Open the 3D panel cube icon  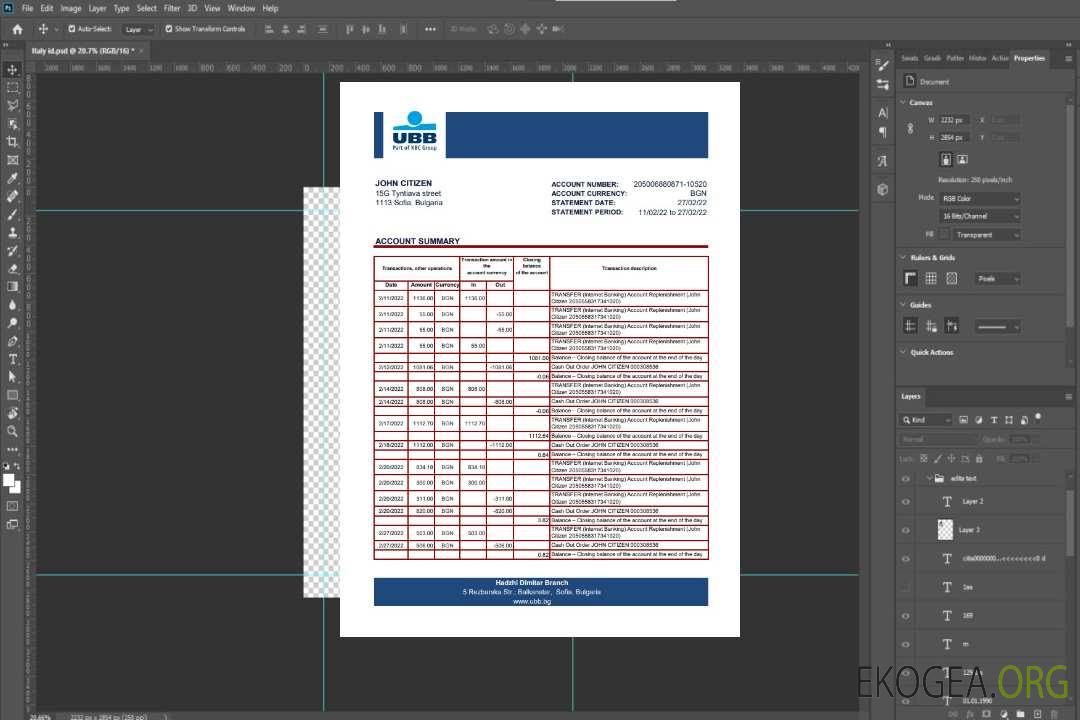883,189
